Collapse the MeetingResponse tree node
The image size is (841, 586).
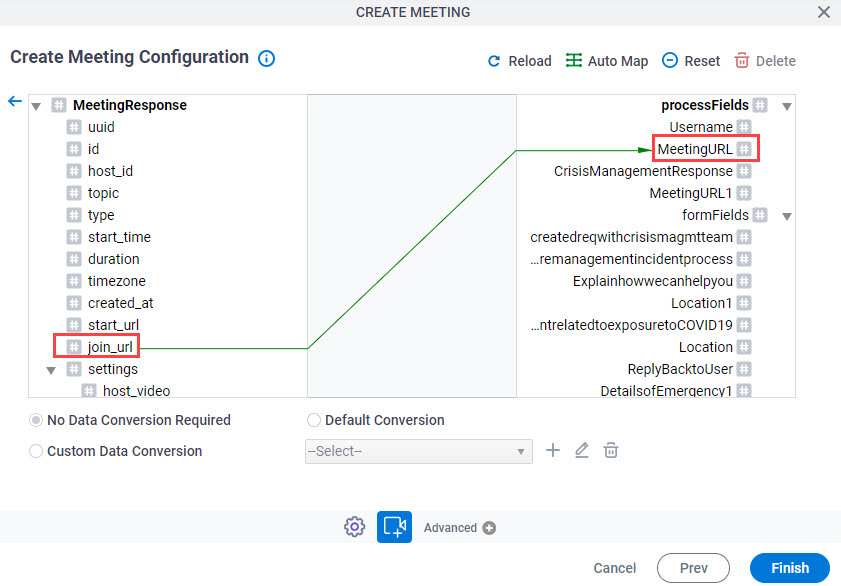(x=36, y=106)
